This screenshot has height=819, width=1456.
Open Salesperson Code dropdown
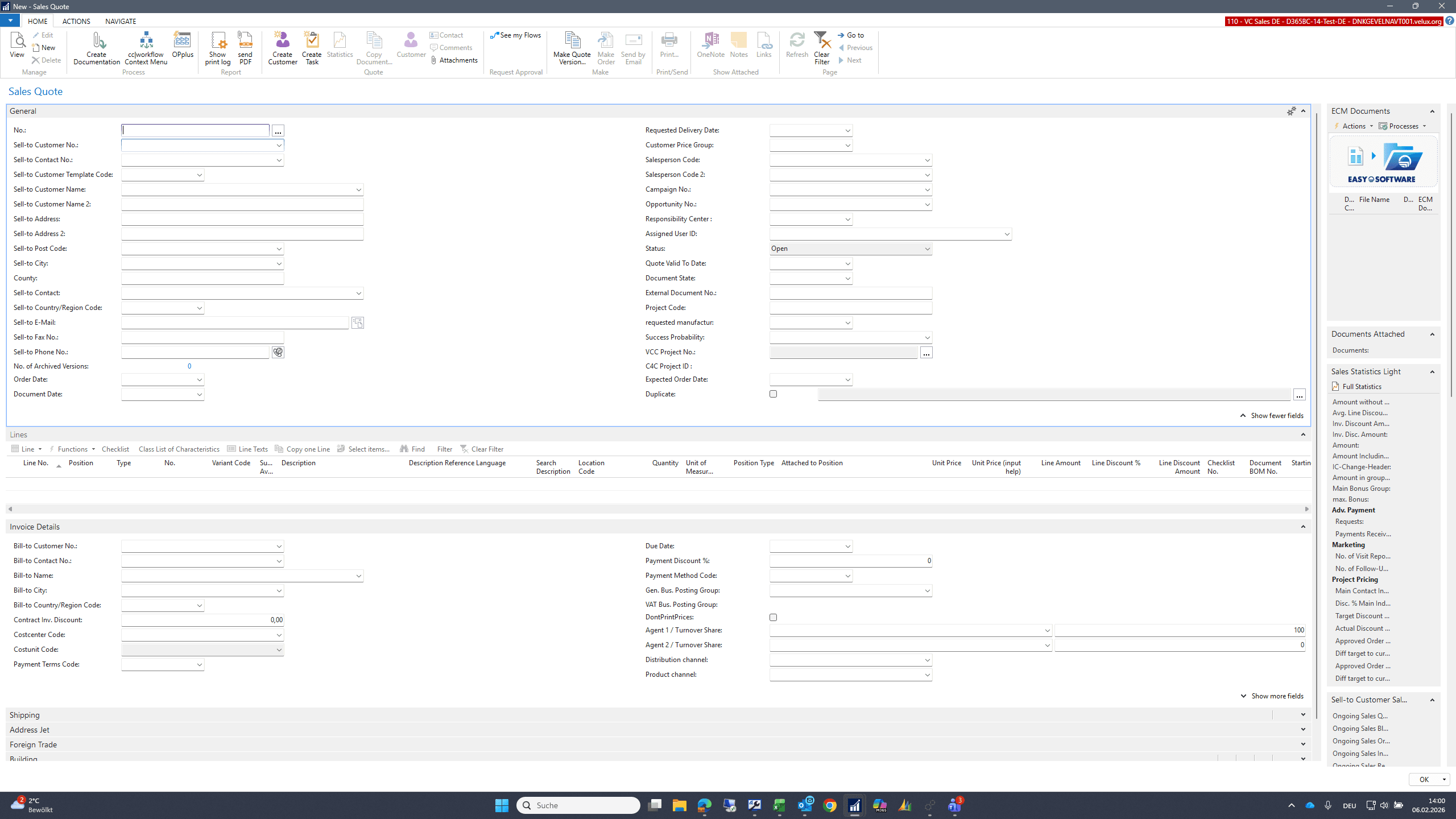pos(926,160)
